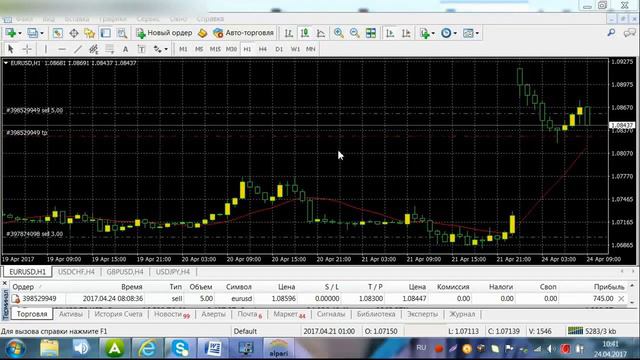Open a new chart window
This screenshot has height=360, width=640.
point(10,33)
